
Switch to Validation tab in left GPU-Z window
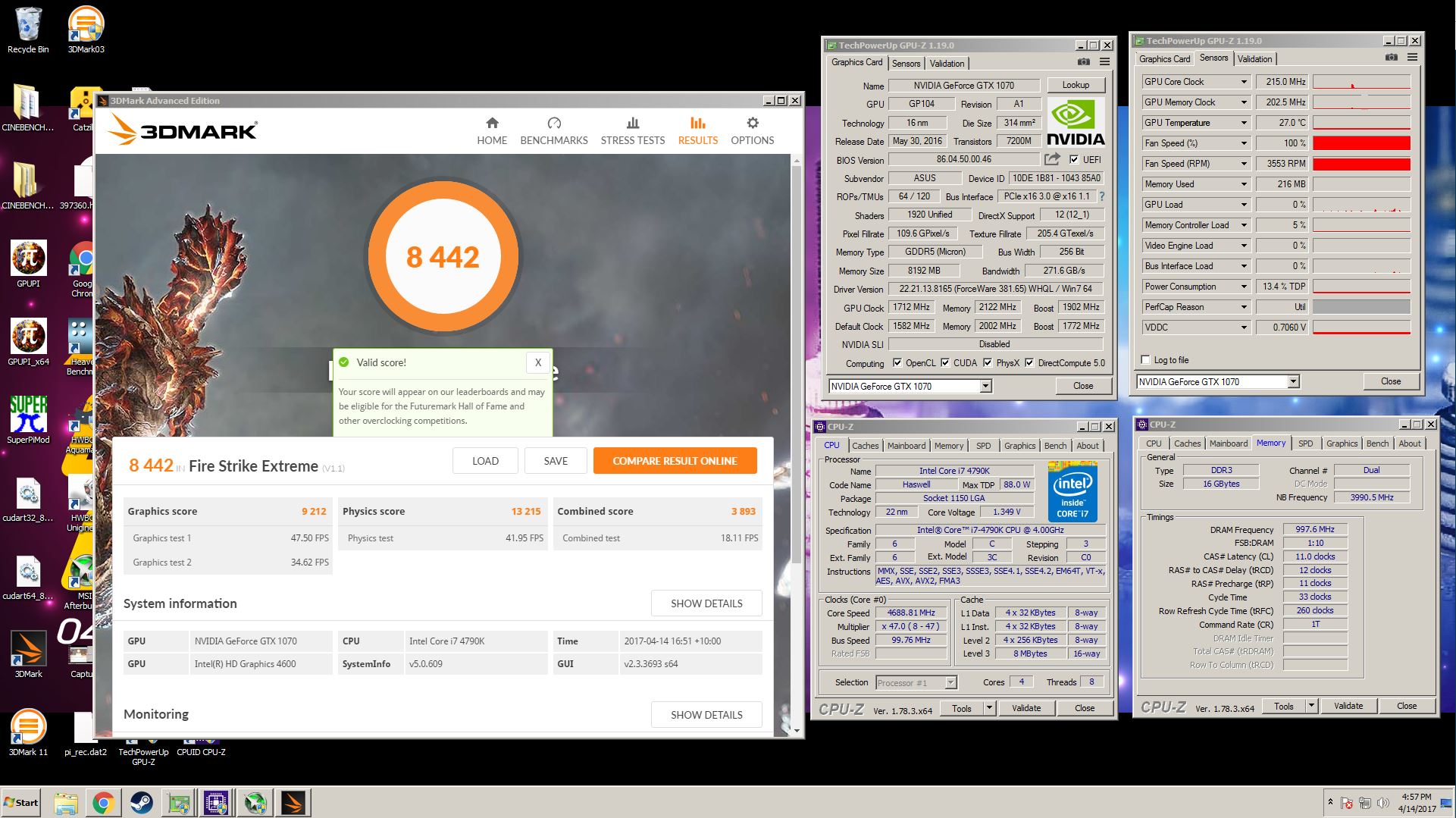[947, 64]
